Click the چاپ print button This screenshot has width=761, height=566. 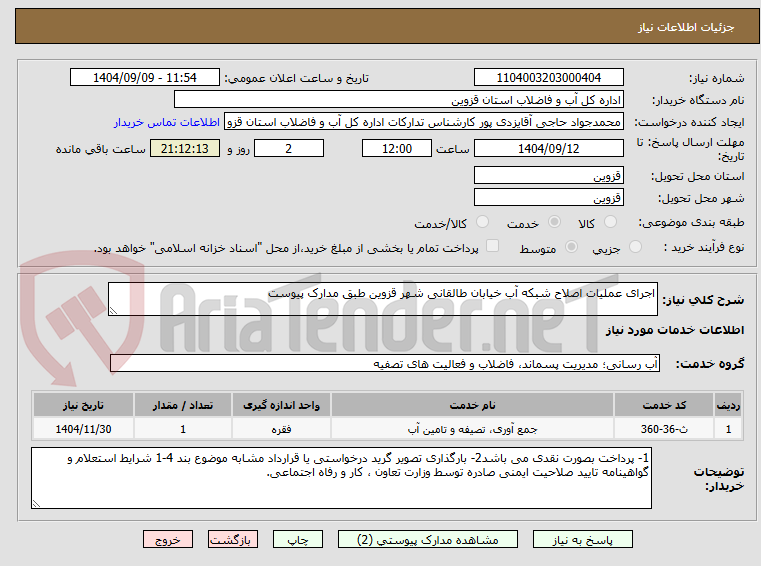(298, 540)
